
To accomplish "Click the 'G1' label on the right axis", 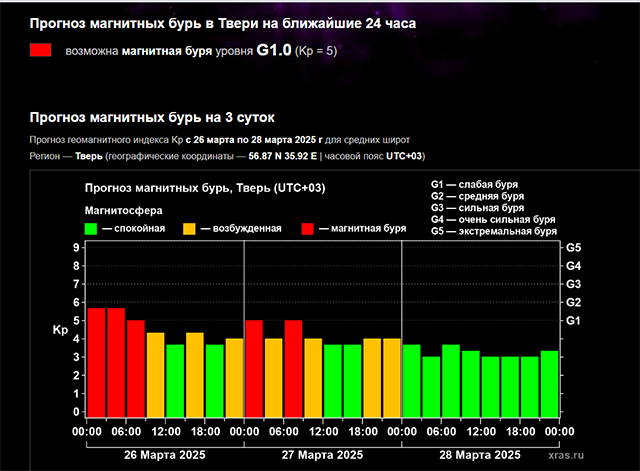I will 573,321.
